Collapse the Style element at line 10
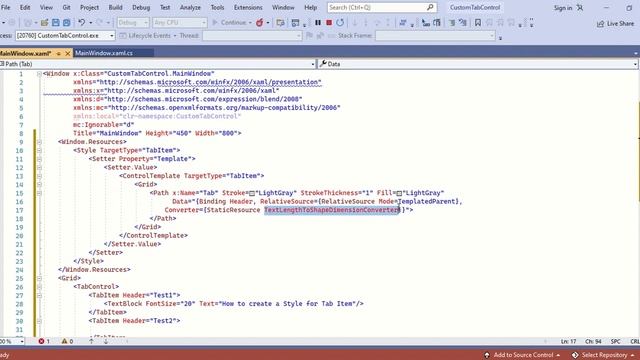Image resolution: width=640 pixels, height=360 pixels. pyautogui.click(x=39, y=151)
